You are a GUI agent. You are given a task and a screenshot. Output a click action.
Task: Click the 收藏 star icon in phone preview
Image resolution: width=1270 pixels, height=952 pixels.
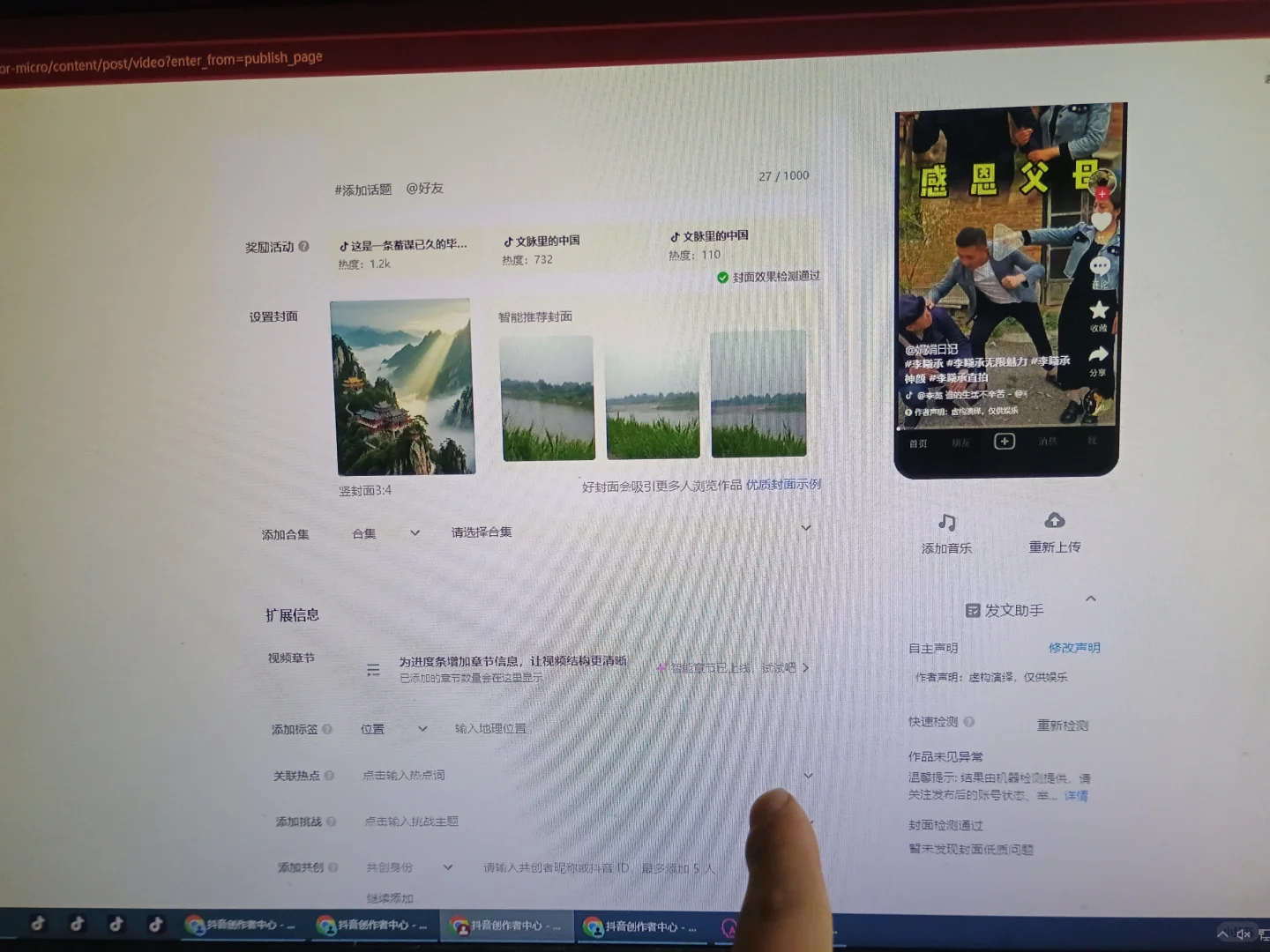[1098, 310]
